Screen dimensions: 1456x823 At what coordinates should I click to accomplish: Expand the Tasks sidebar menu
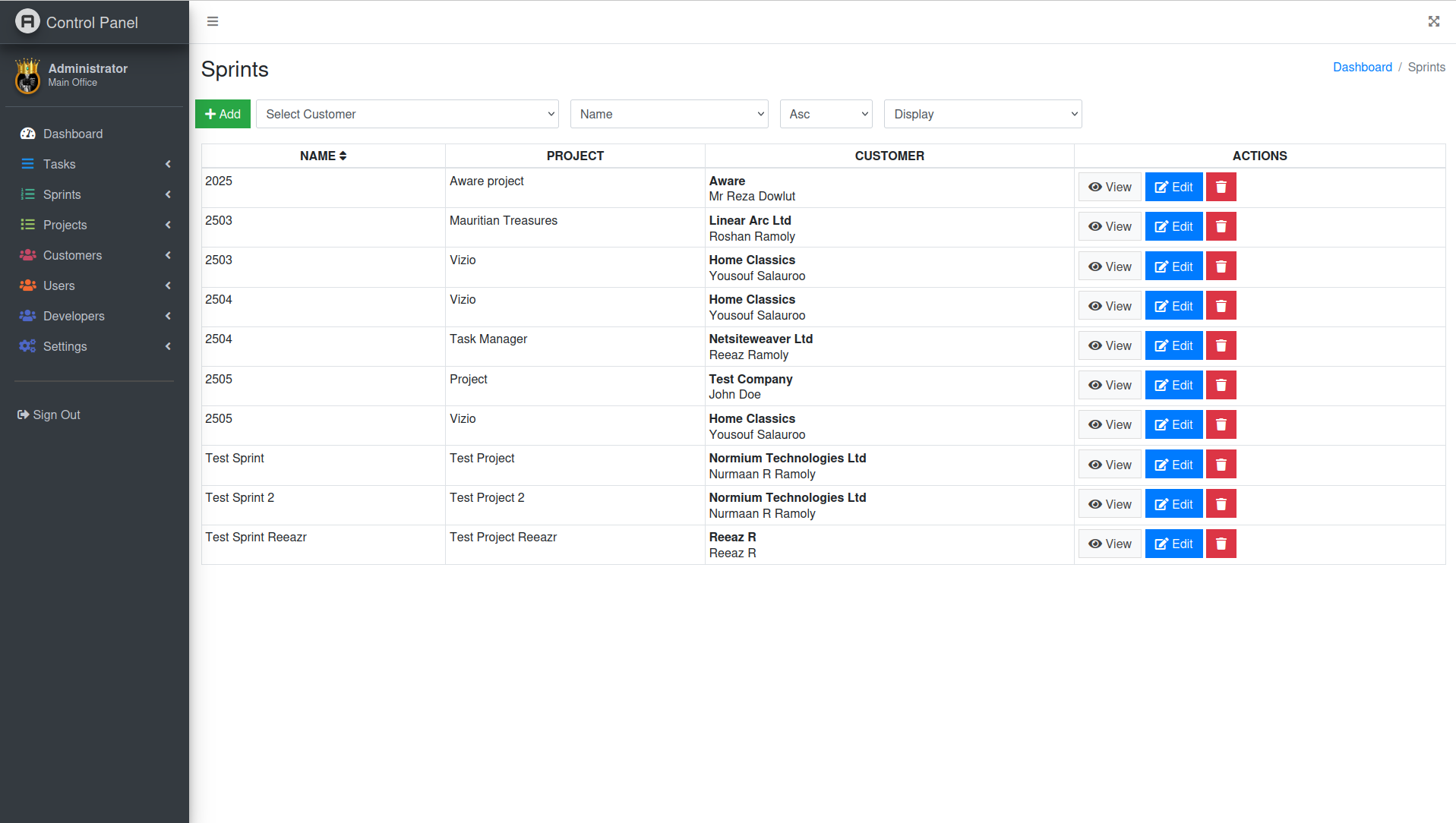[94, 164]
